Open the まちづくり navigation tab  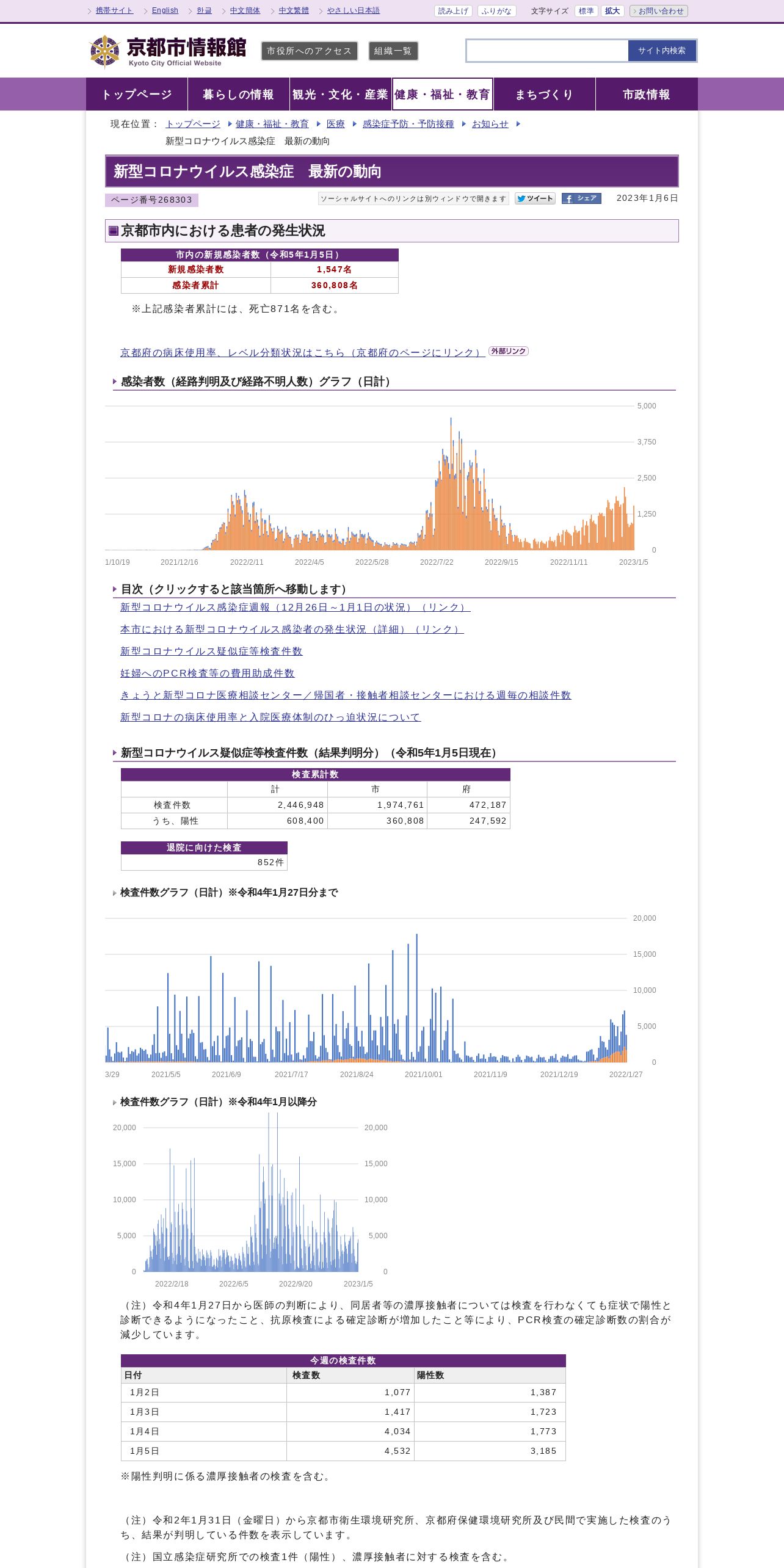coord(544,94)
